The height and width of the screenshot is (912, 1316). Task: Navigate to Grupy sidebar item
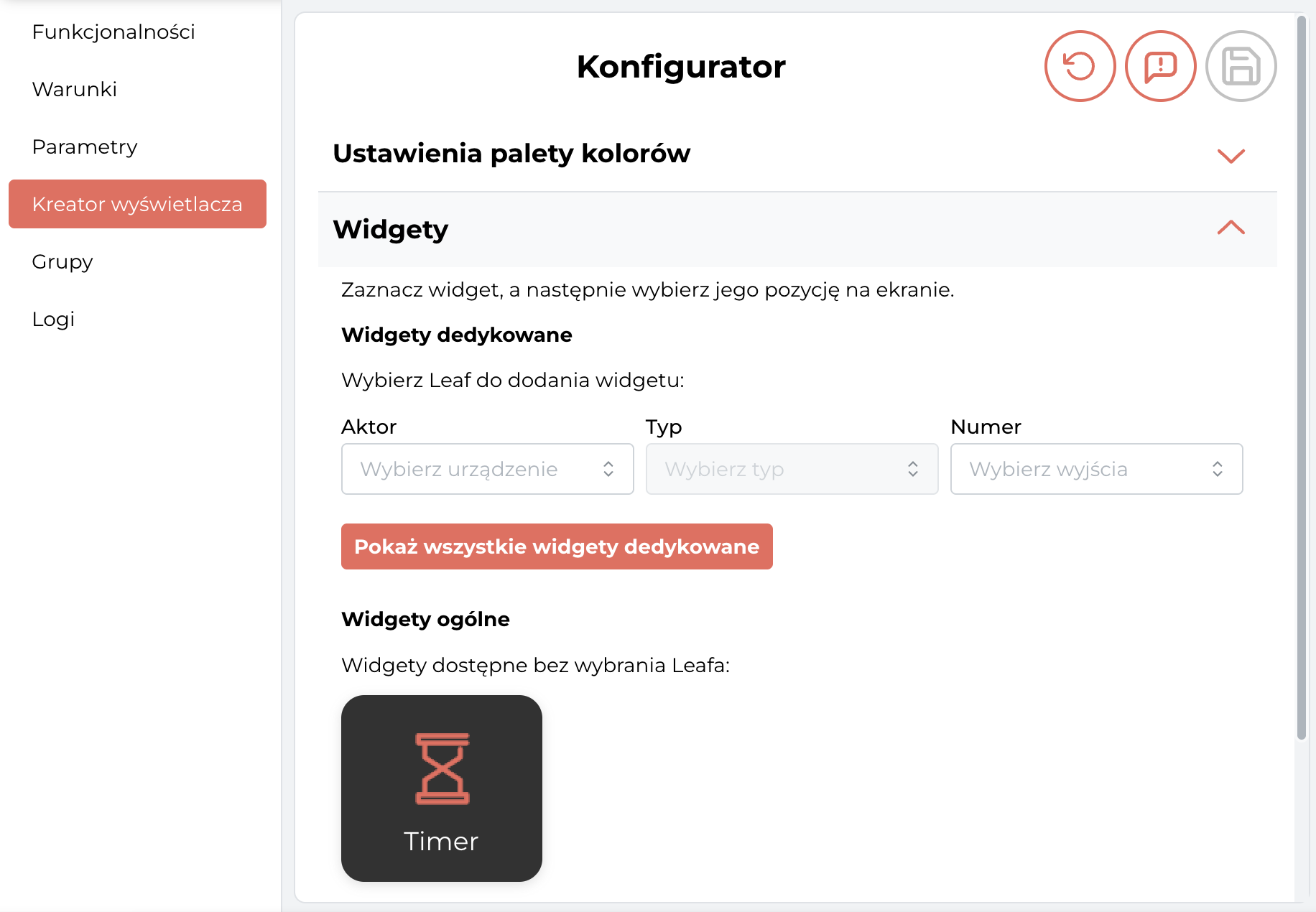62,261
